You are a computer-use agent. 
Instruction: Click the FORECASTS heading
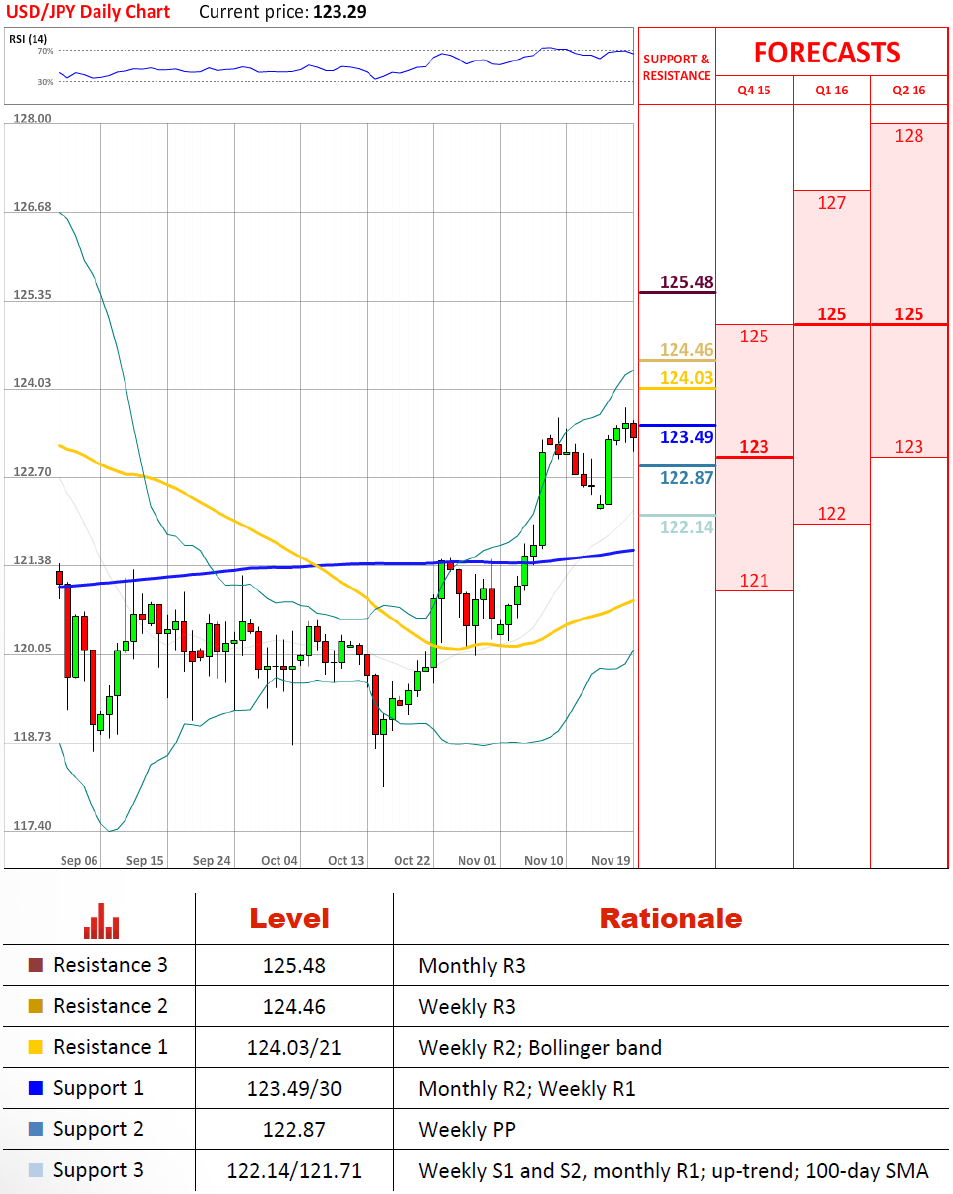tap(827, 53)
